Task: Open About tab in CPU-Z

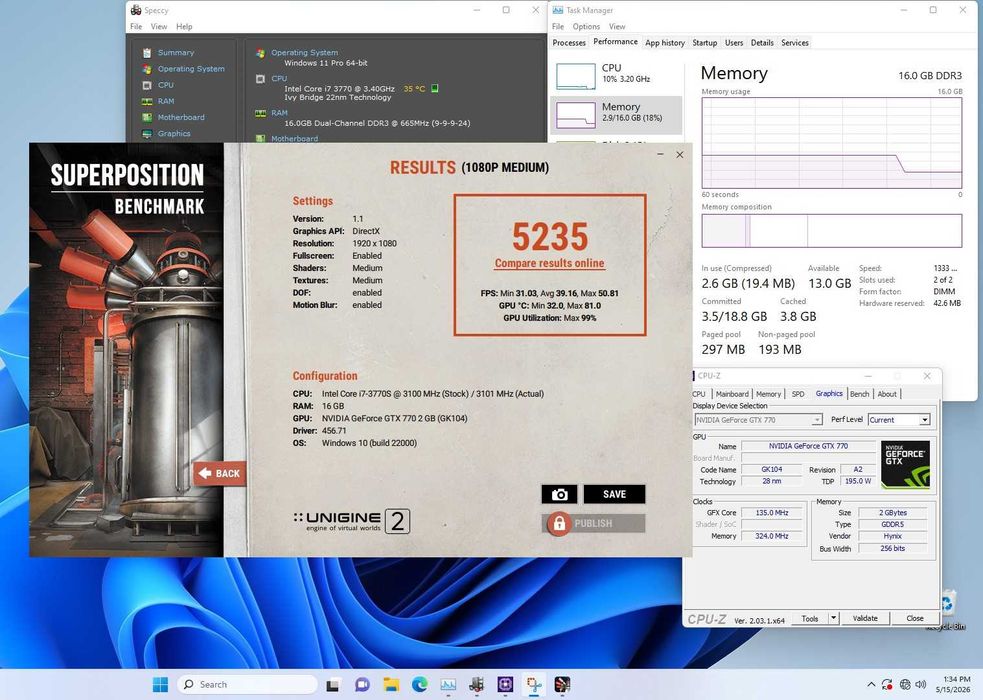Action: tap(886, 394)
